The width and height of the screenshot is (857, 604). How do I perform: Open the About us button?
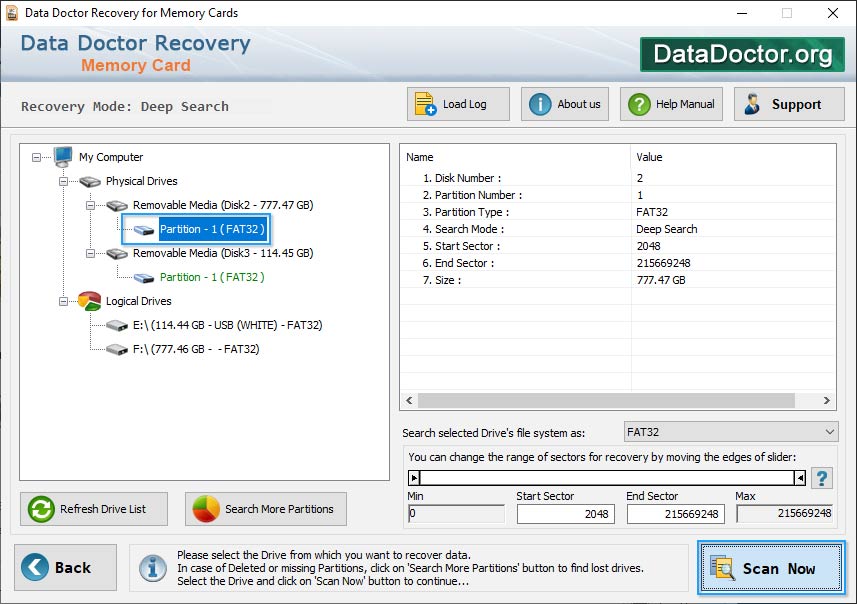pos(565,104)
